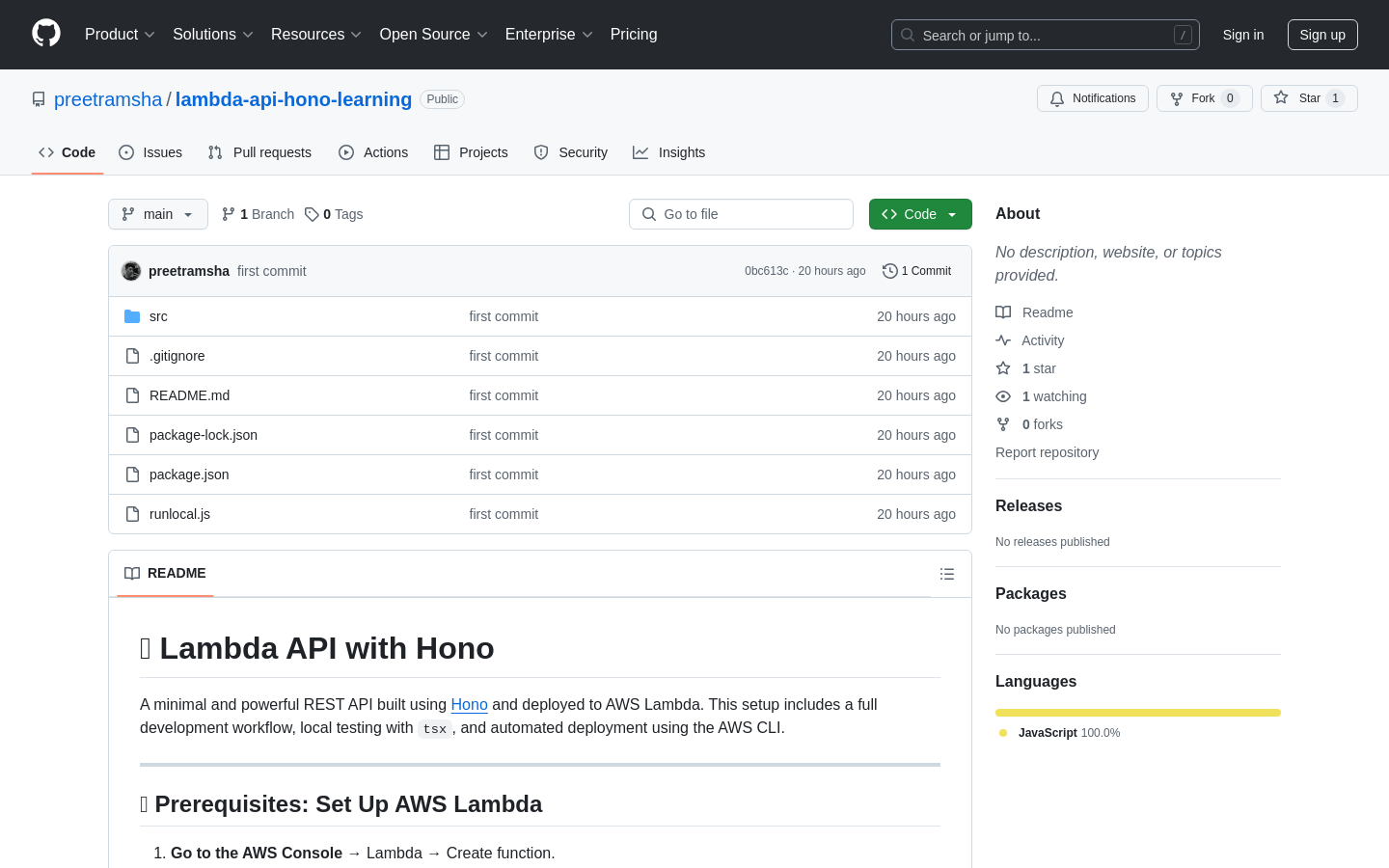This screenshot has height=868, width=1389.
Task: Click the fork icon in About sidebar
Action: click(1003, 424)
